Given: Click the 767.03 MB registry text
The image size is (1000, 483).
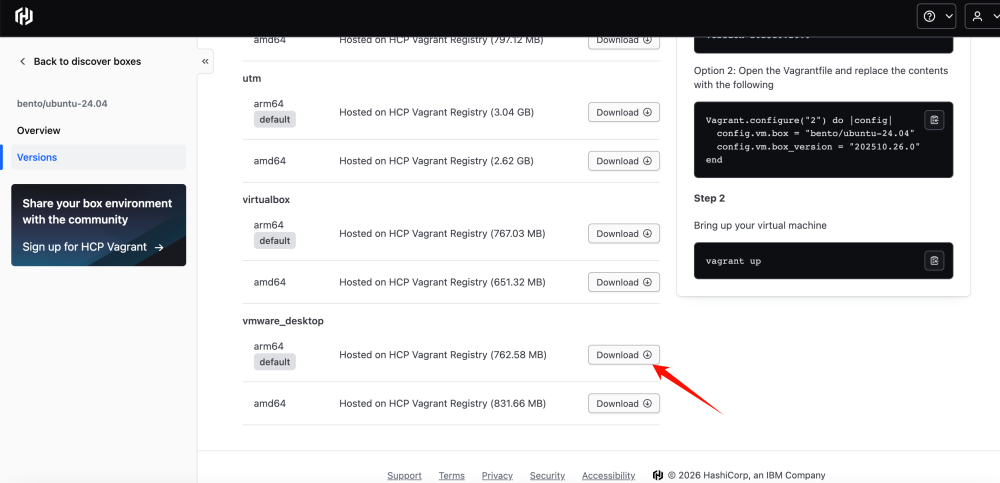Looking at the screenshot, I should click(442, 234).
